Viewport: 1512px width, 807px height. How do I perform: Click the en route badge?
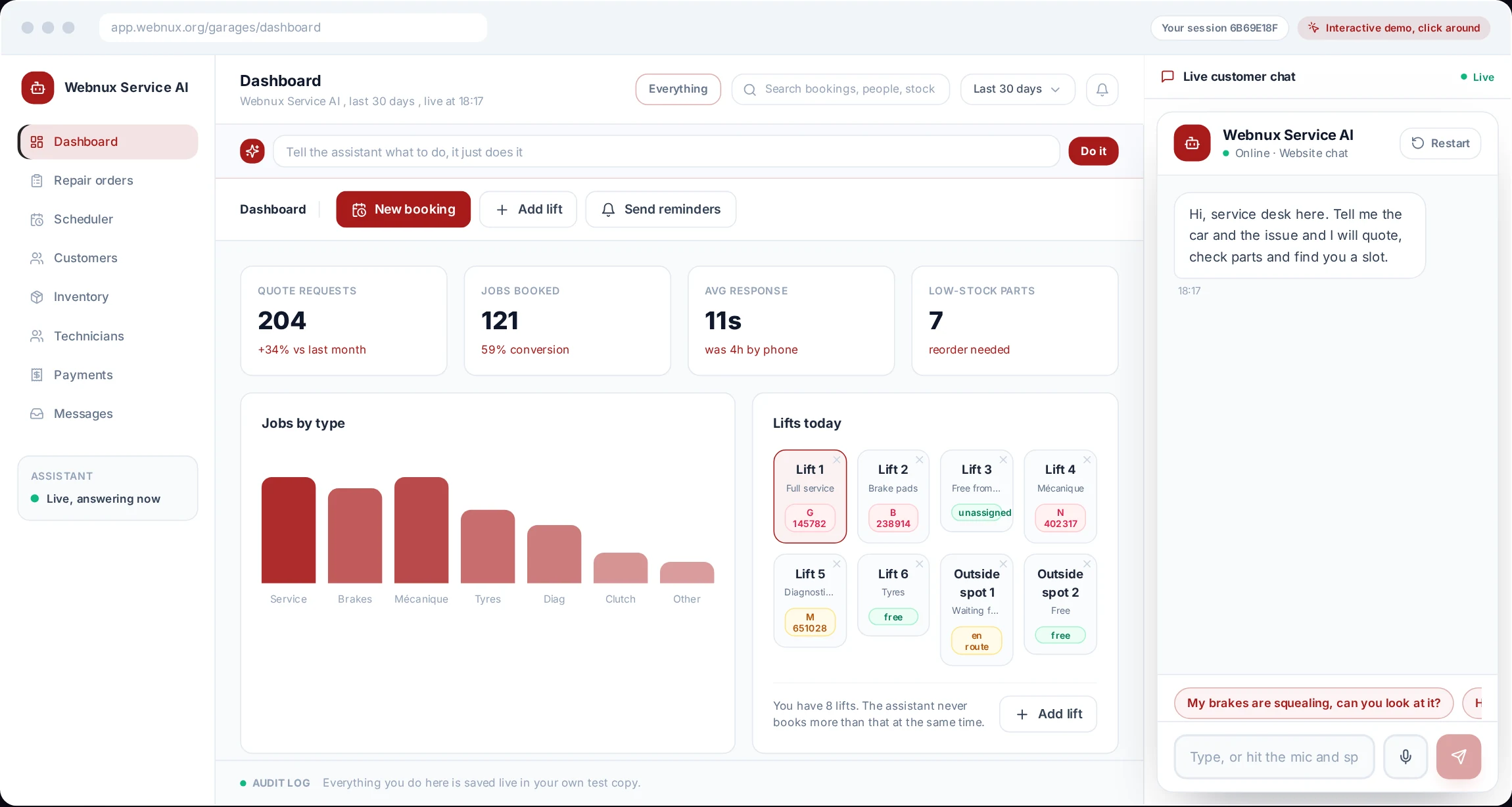[977, 641]
